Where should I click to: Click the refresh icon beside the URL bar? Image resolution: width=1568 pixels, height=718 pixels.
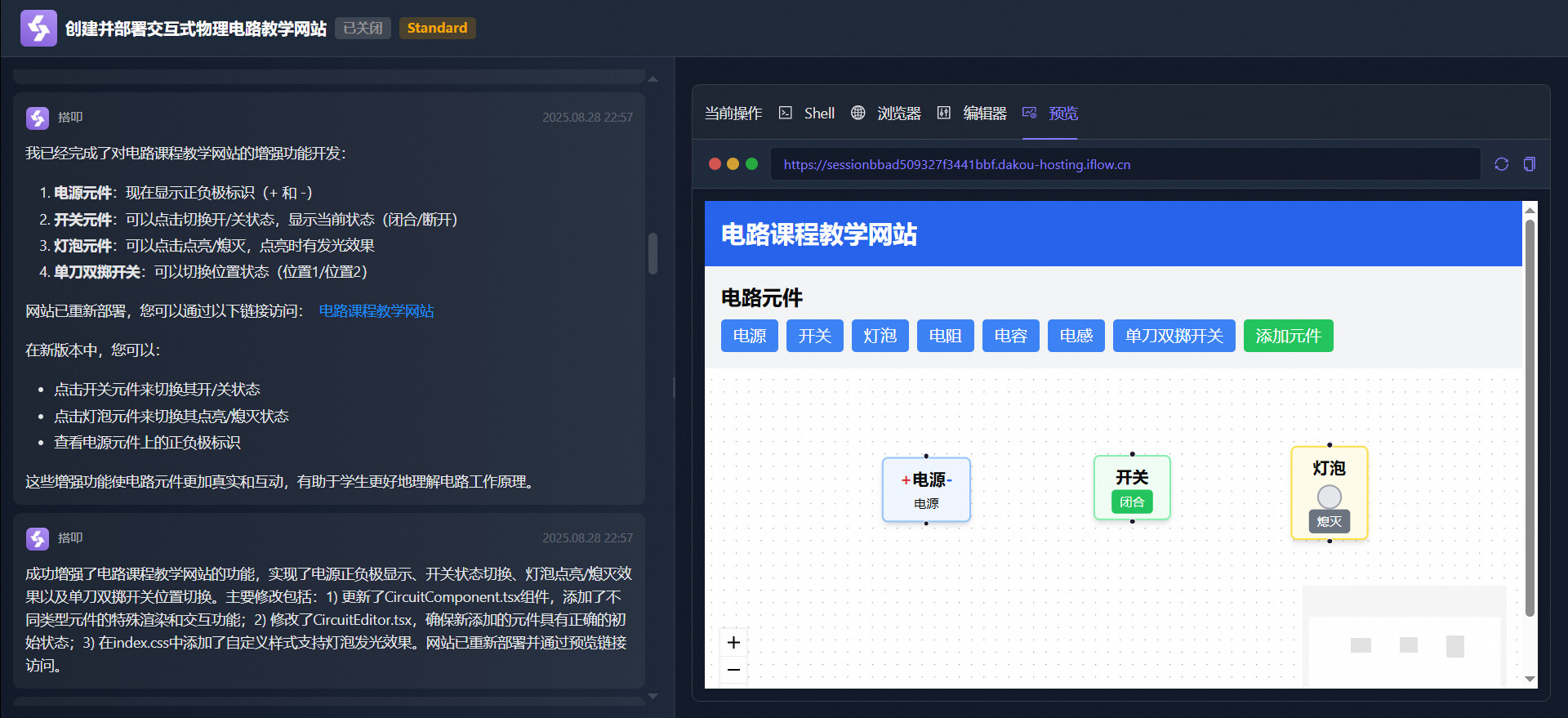click(x=1501, y=164)
